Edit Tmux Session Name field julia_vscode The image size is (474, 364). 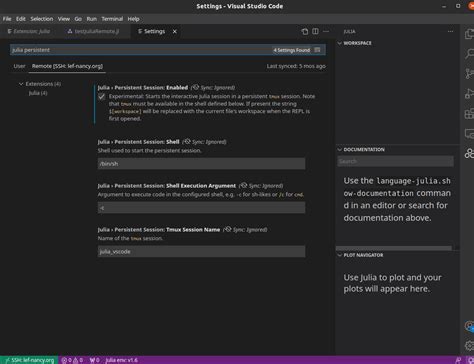point(201,251)
